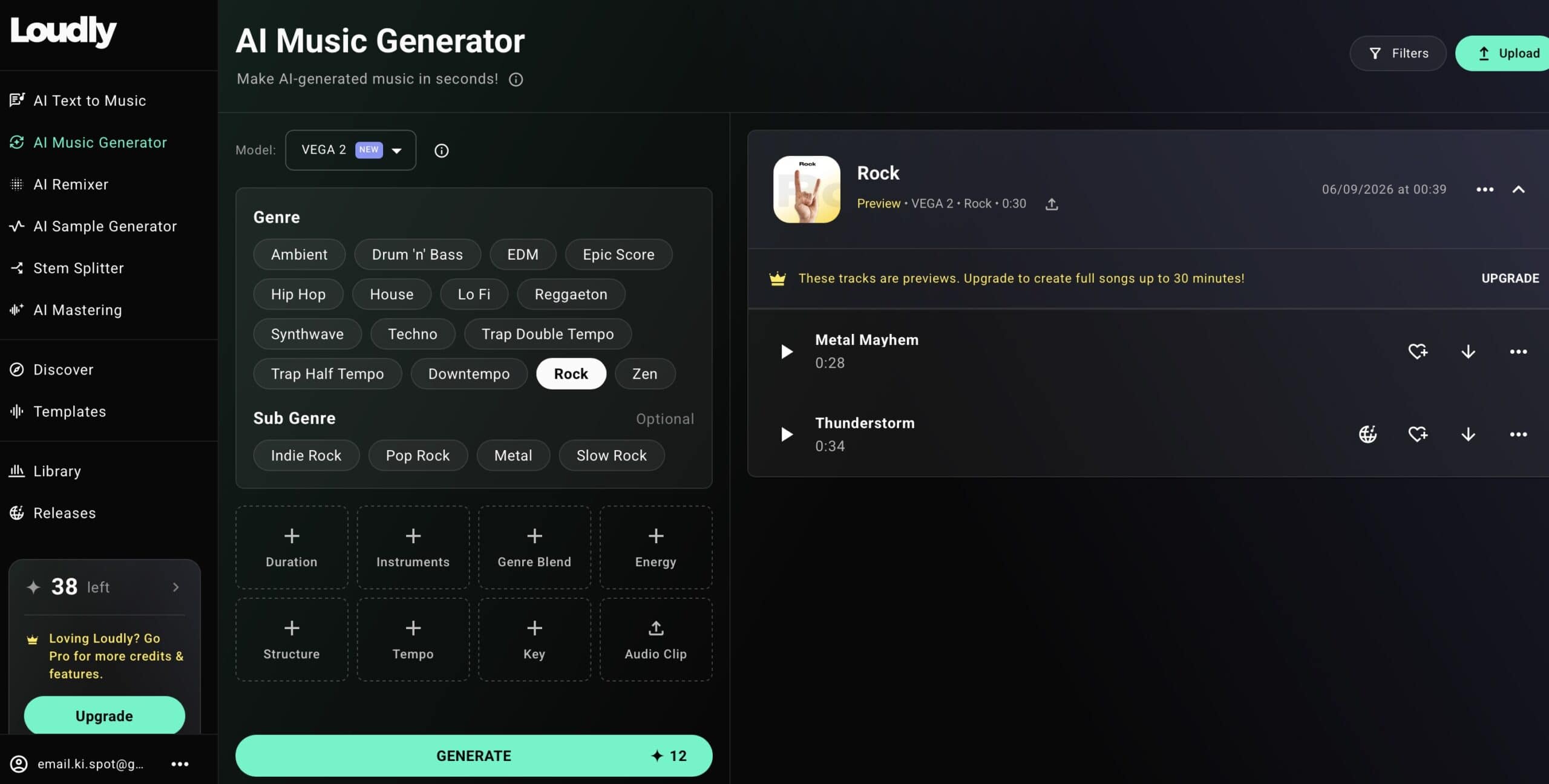Download the Metal Mayhem track
Screen dimensions: 1549x784
click(1468, 351)
